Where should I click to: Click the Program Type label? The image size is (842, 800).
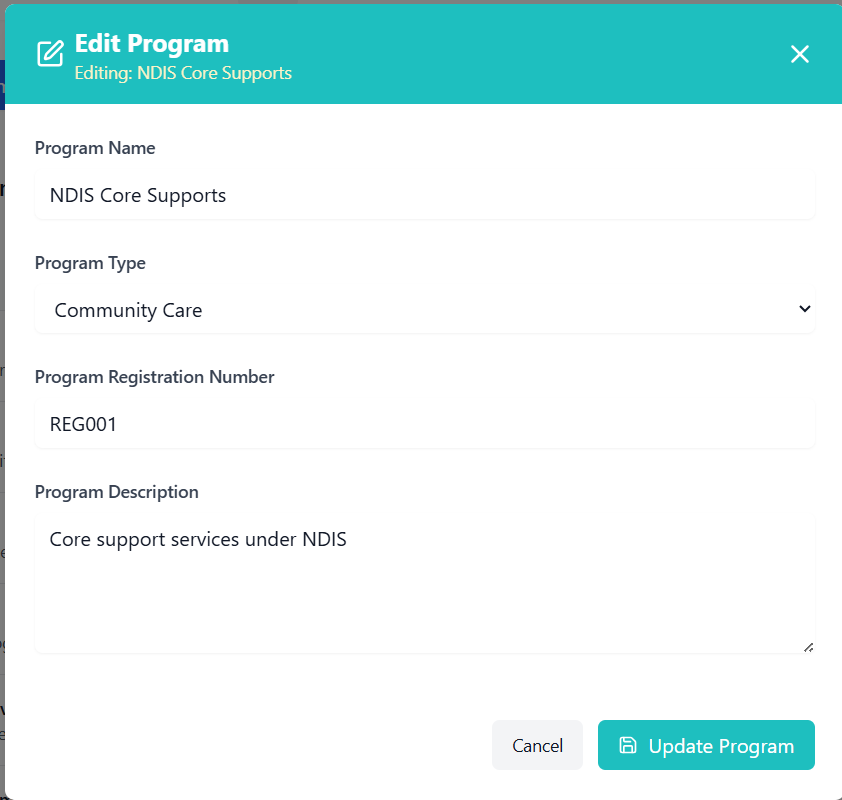point(90,263)
